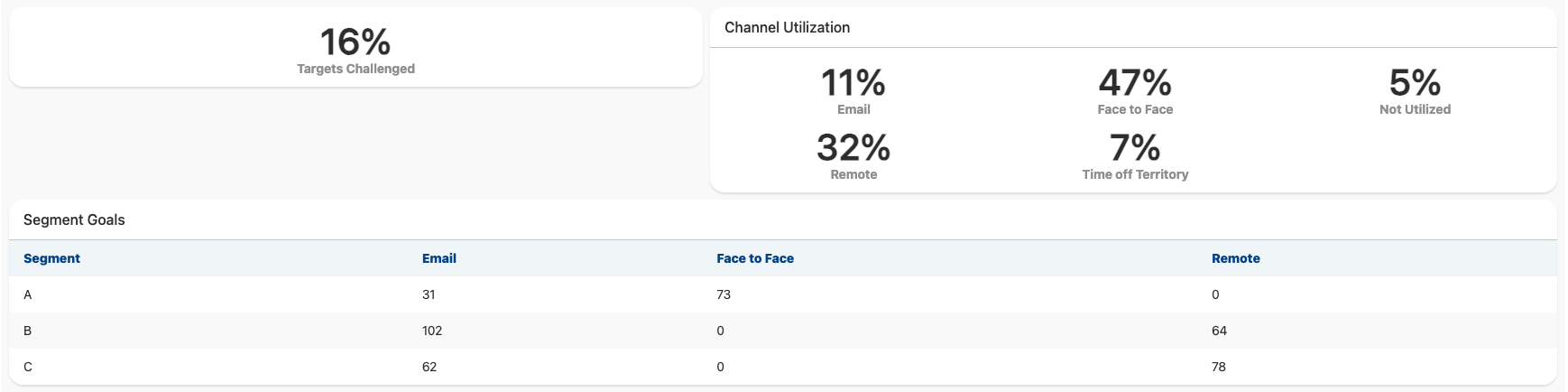
Task: Select Email value 102 in segment B
Action: pos(432,331)
